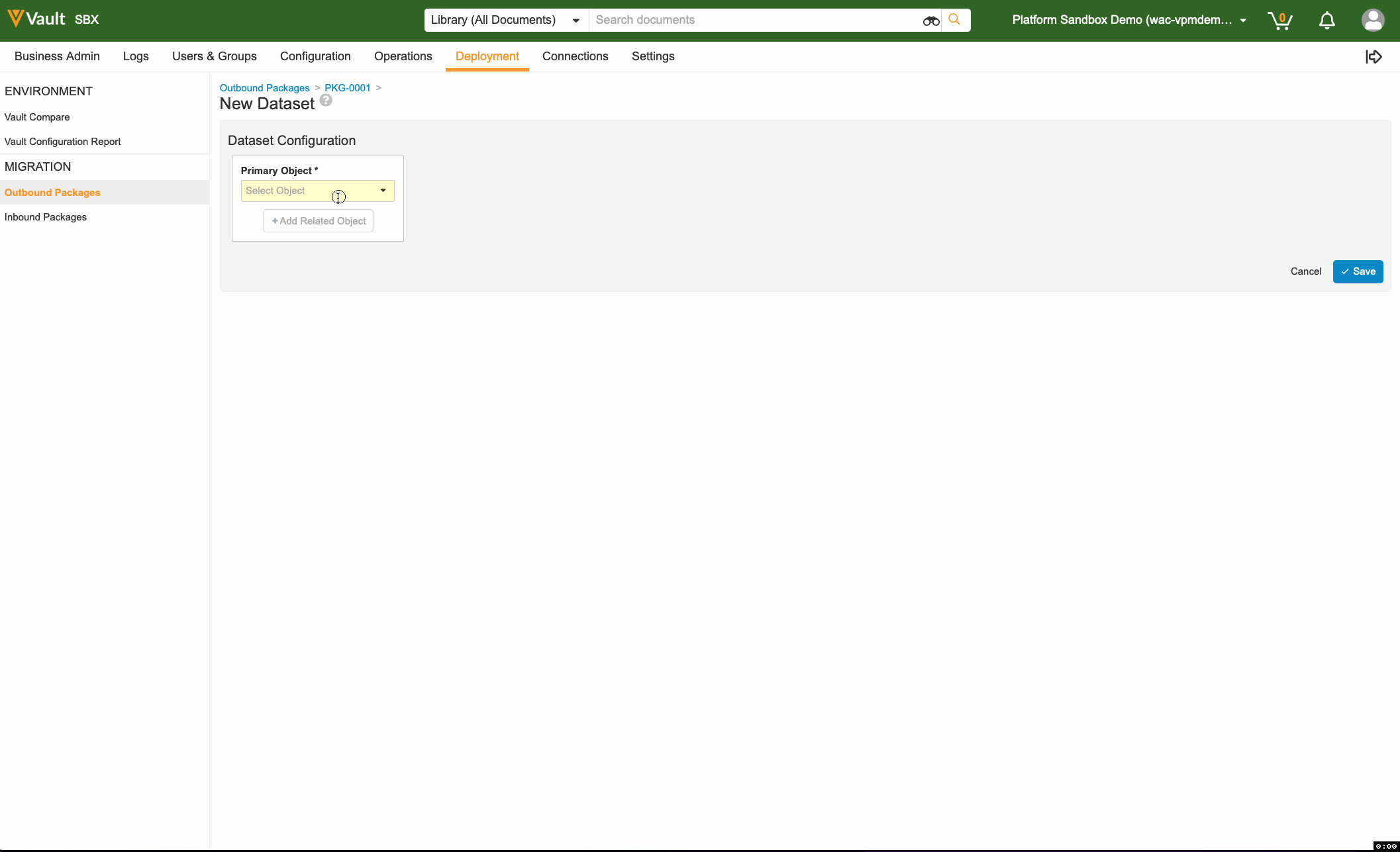The width and height of the screenshot is (1400, 852).
Task: Open the user profile avatar
Action: tap(1372, 20)
